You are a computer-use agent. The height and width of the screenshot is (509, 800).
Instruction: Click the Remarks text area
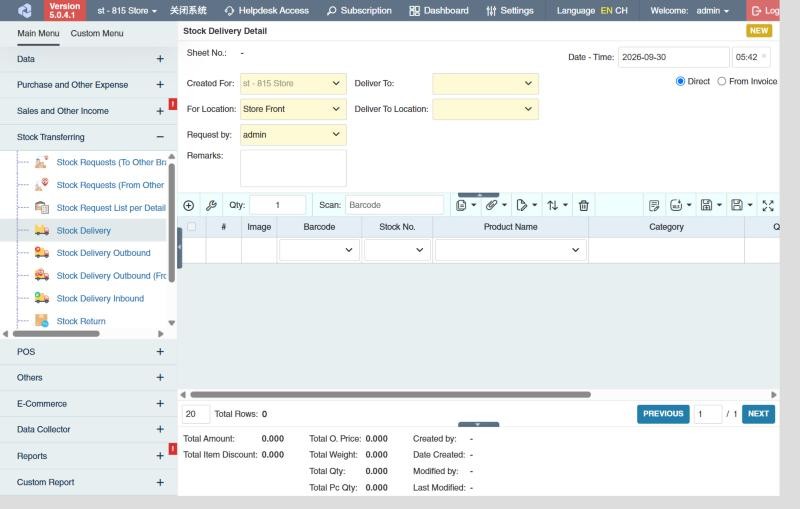click(293, 168)
